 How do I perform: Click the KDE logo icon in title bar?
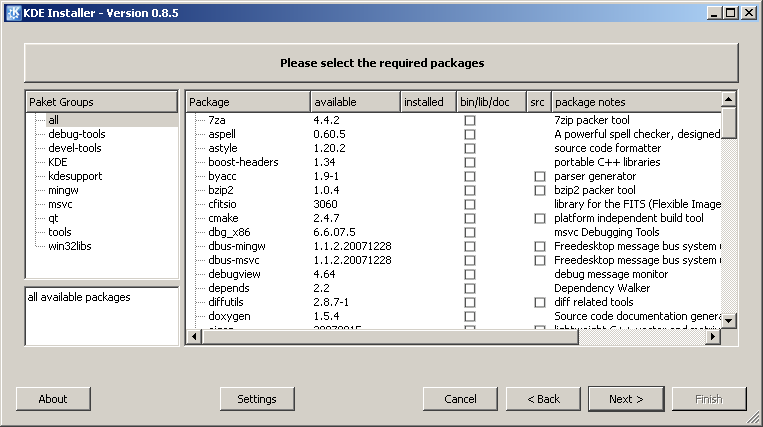pyautogui.click(x=13, y=13)
